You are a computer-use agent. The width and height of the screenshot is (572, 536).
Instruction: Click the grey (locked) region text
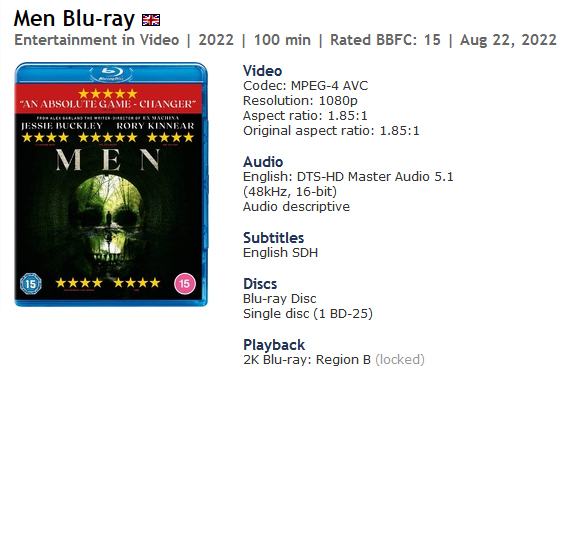point(400,360)
